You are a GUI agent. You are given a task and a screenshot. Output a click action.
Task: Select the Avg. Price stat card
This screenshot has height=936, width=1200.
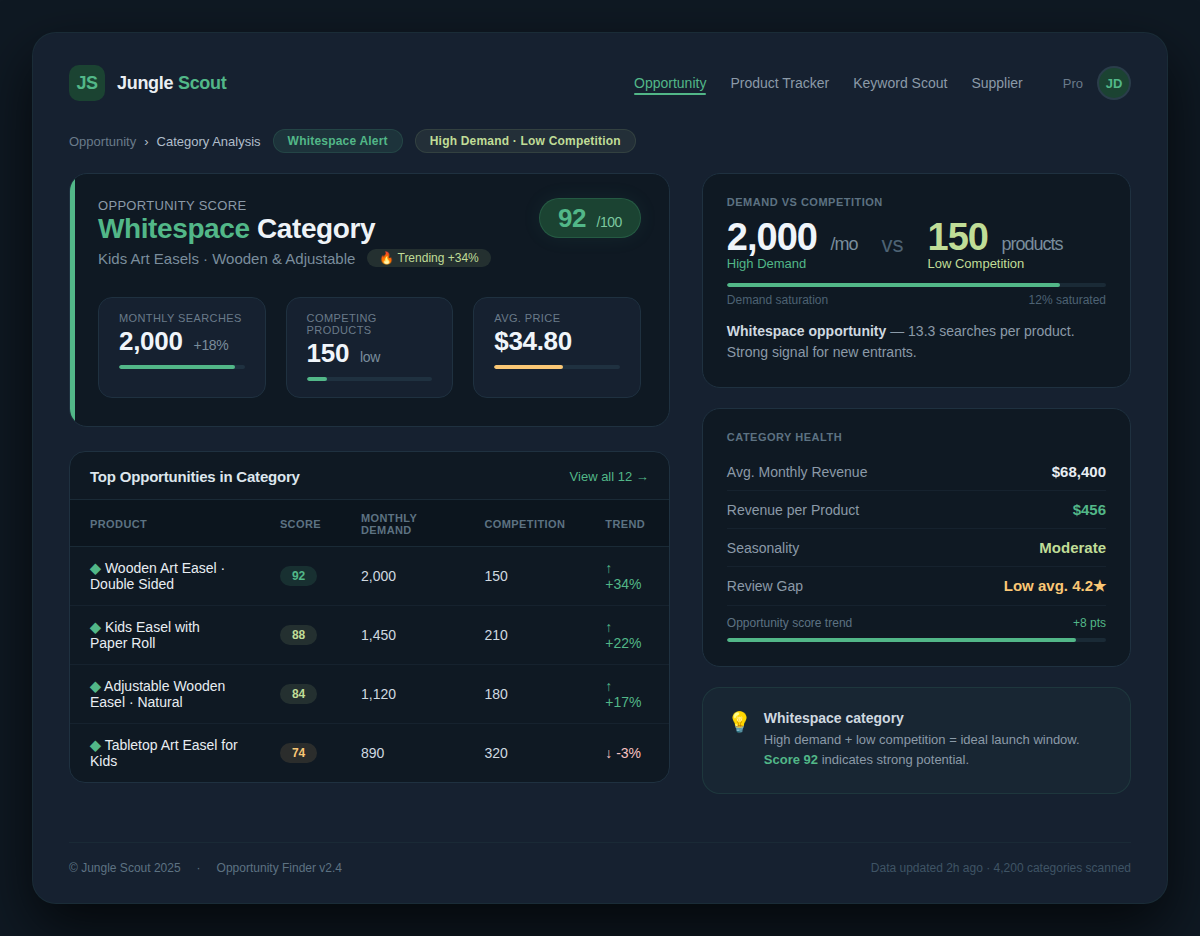pyautogui.click(x=557, y=347)
